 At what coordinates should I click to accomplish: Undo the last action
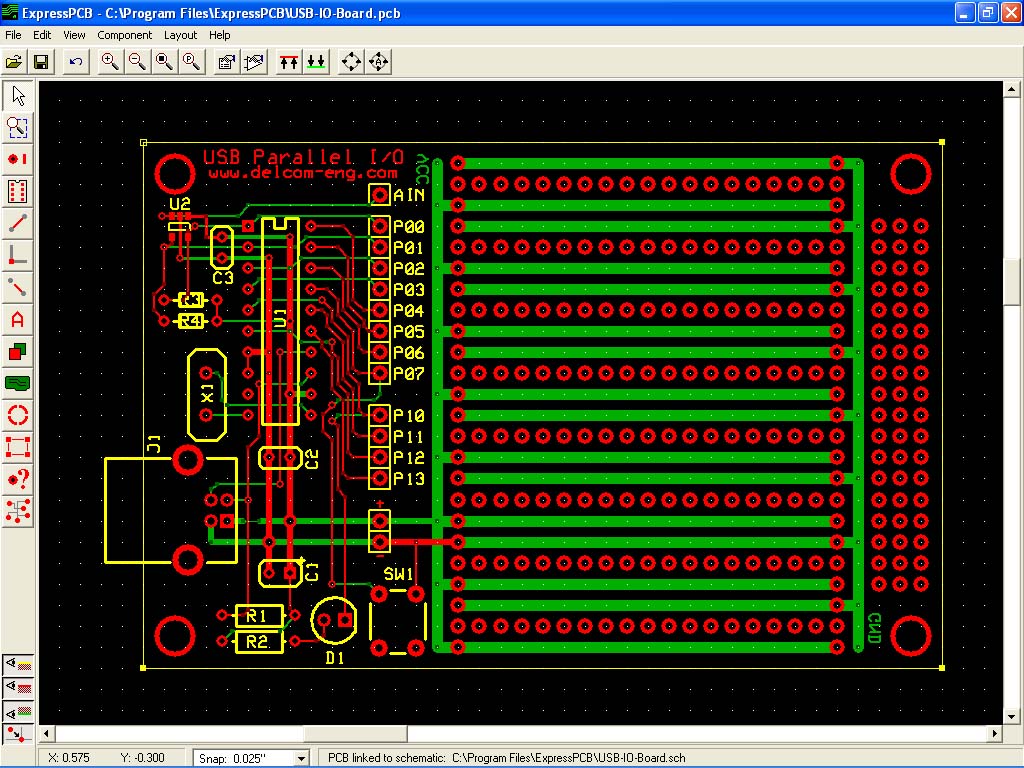[x=76, y=62]
